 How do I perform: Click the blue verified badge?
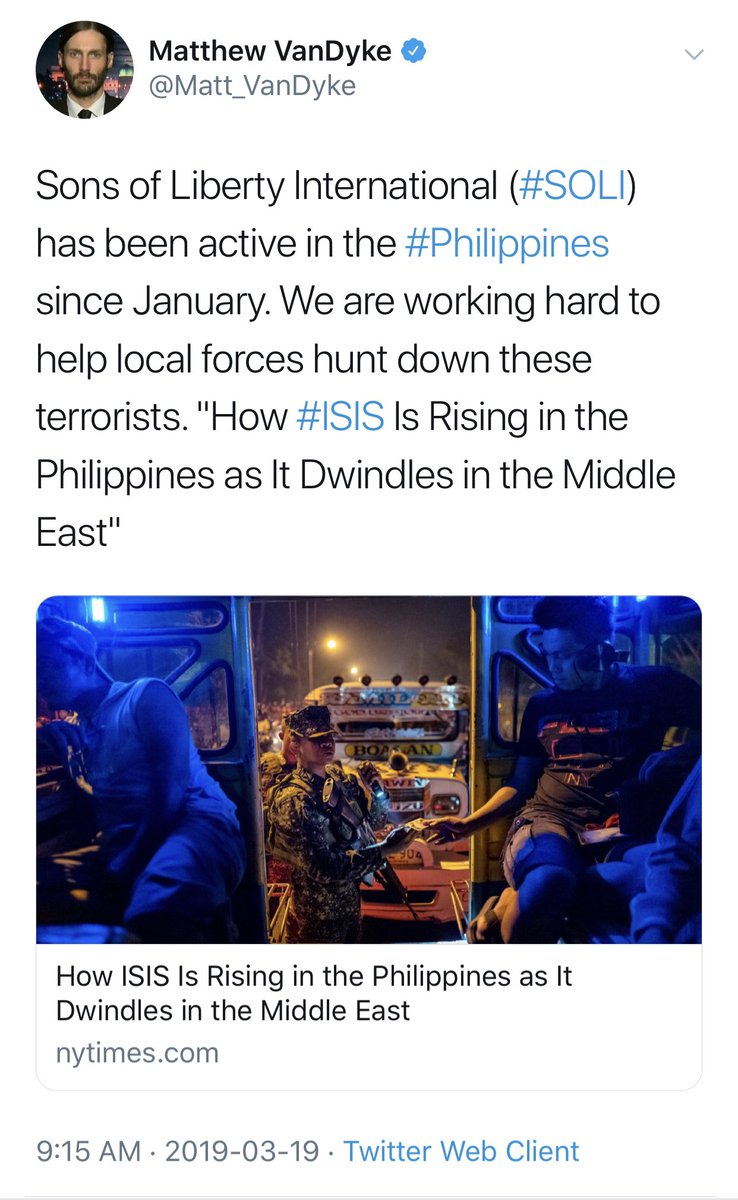(411, 51)
